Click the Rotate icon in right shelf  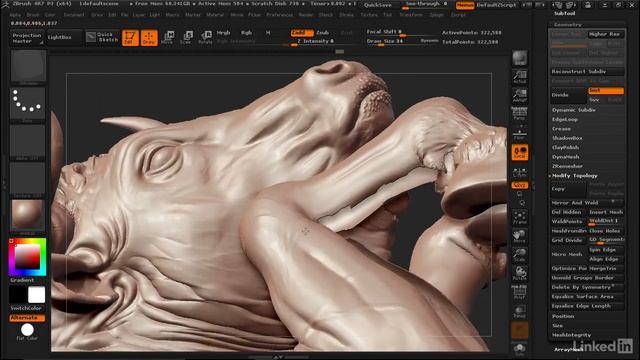[520, 273]
